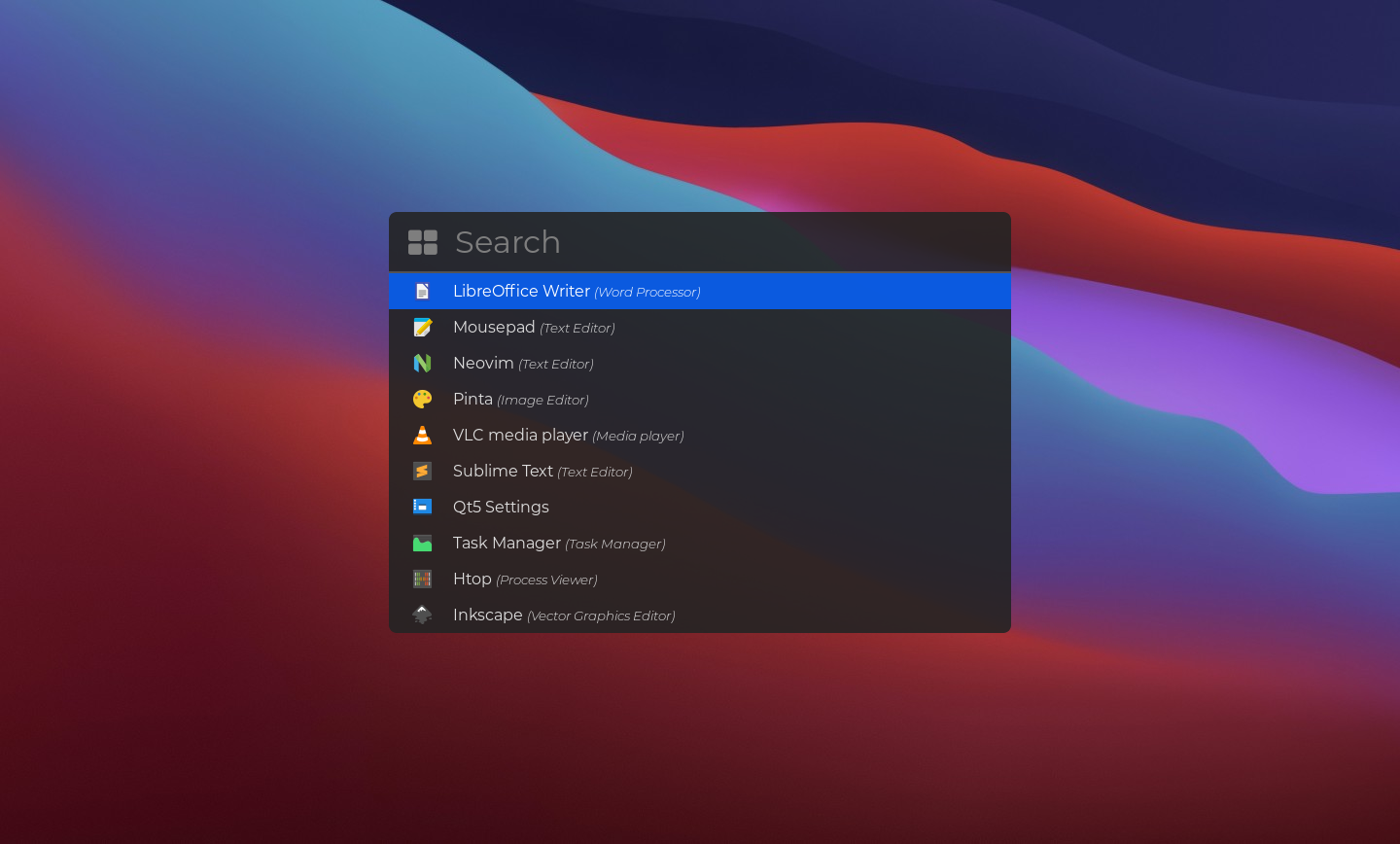Click the grid icon beside Search

[x=423, y=242]
